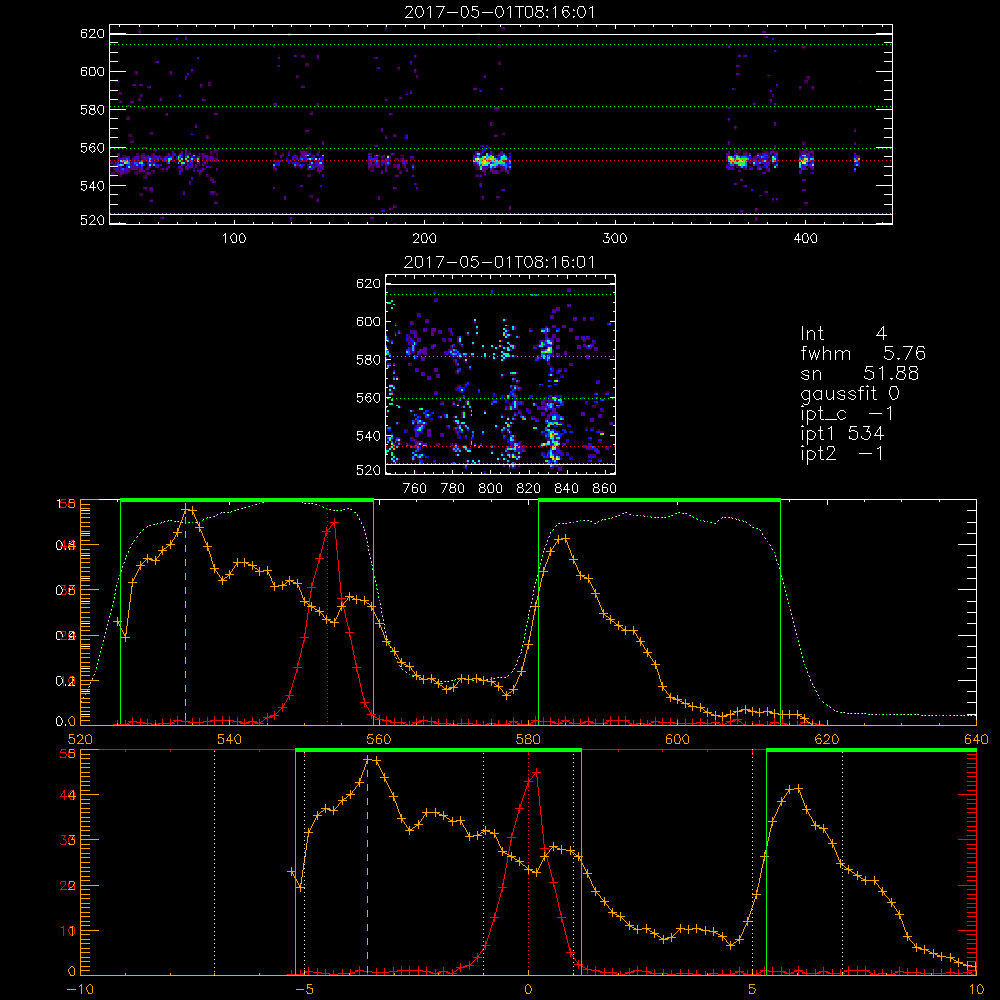
Task: Click y-axis label 600 on top spectrogram
Action: 92,71
